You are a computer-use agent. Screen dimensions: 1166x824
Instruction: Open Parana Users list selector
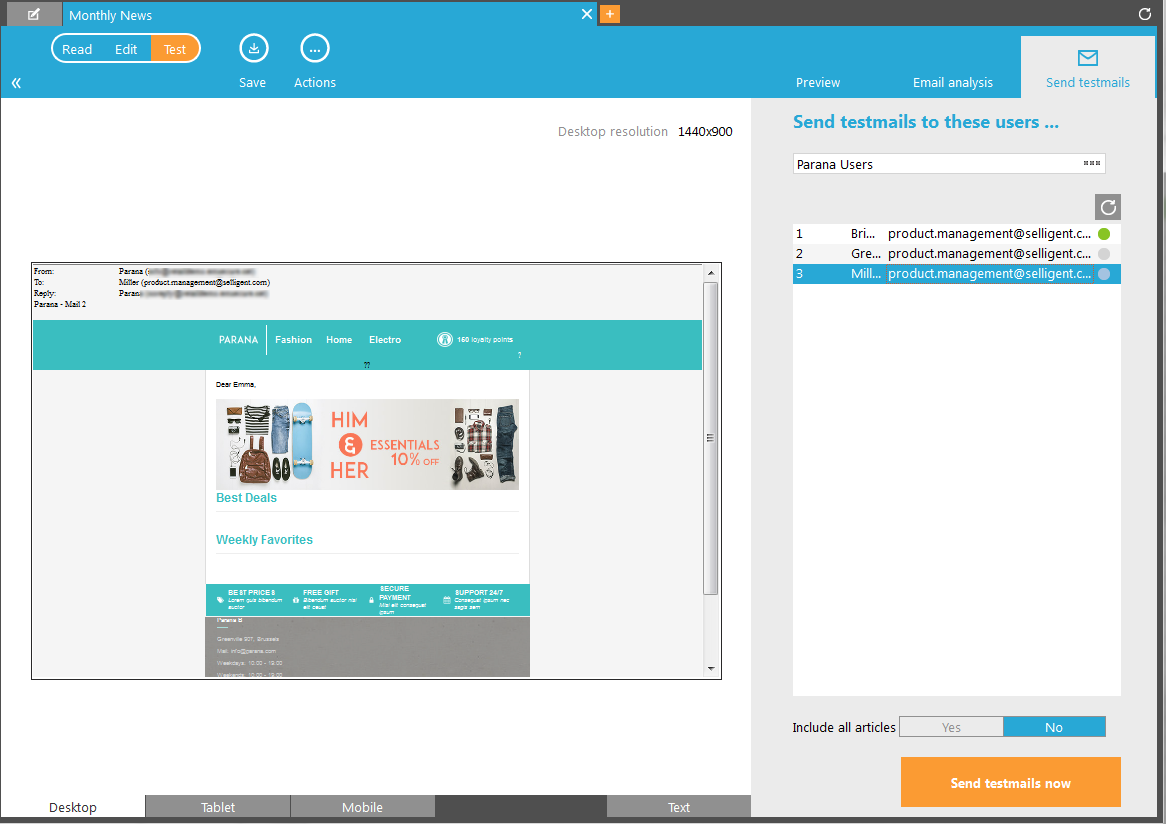pos(1092,164)
